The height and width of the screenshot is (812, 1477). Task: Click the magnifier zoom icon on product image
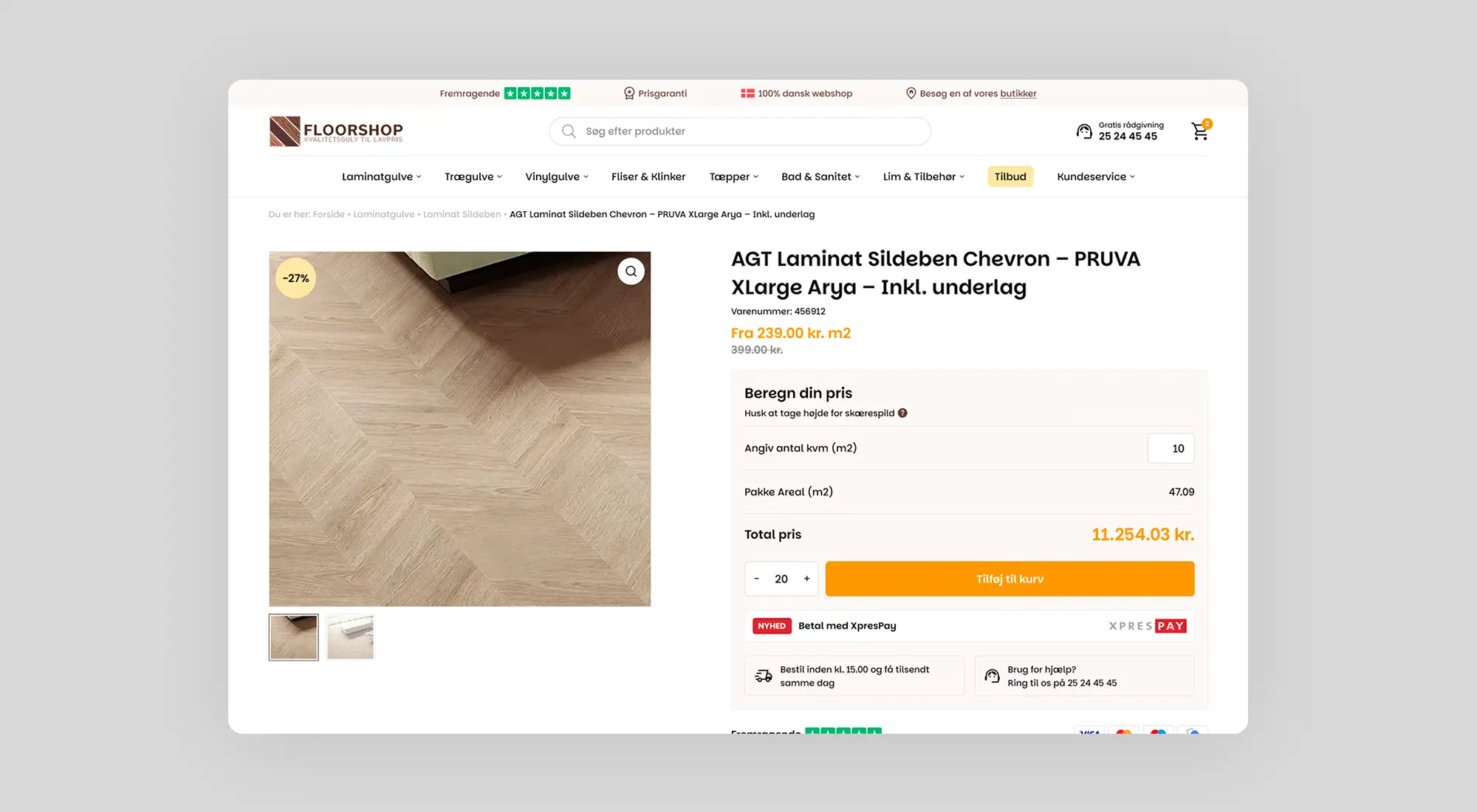pos(631,272)
